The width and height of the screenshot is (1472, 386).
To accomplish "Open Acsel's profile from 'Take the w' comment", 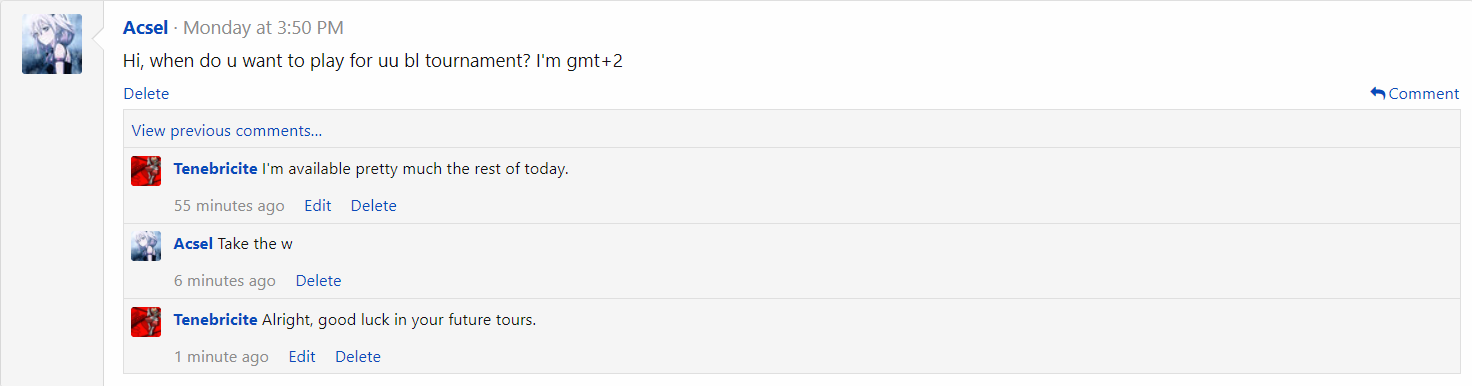I will click(193, 244).
